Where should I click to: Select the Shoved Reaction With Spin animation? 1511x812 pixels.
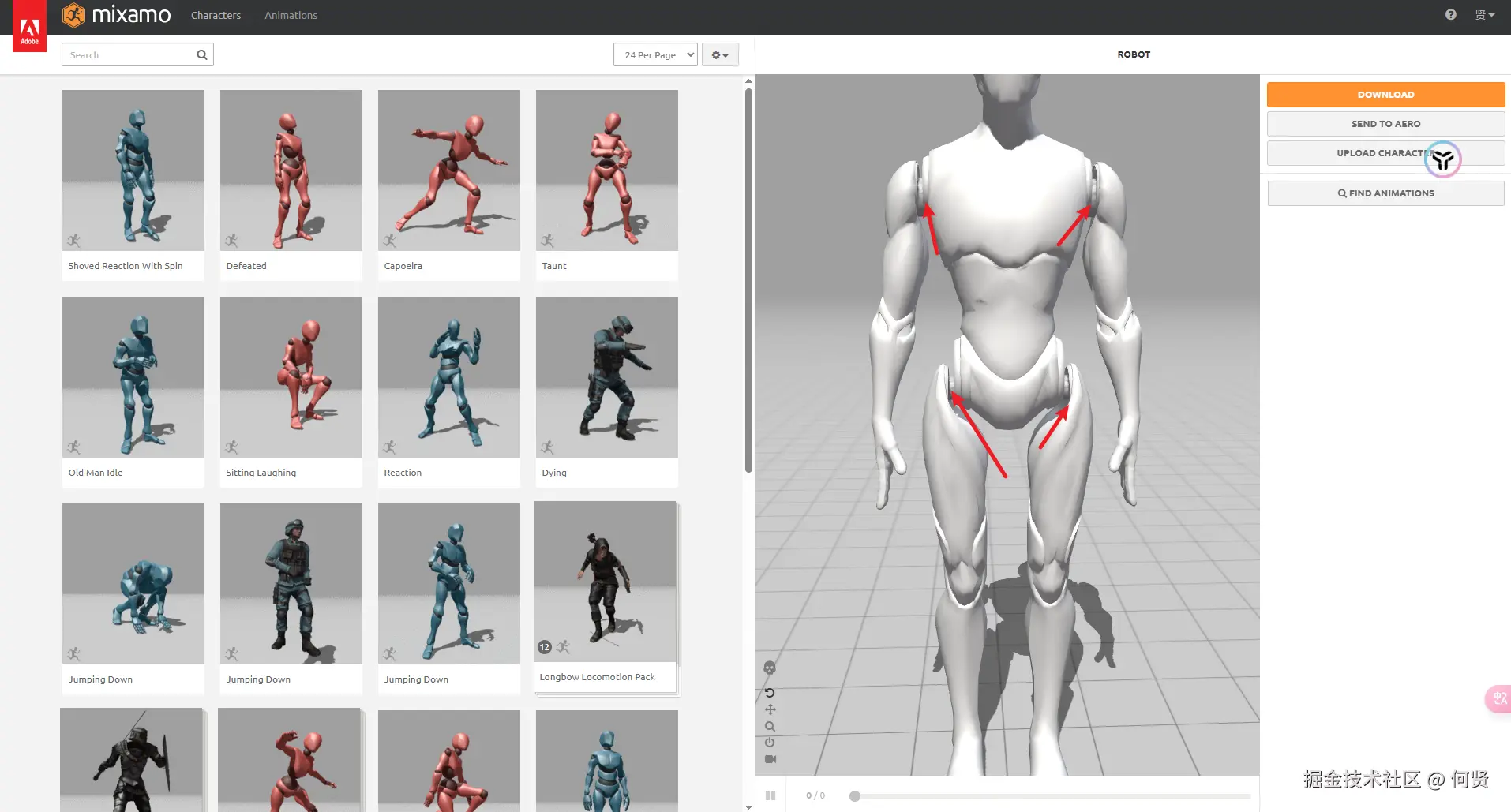click(133, 170)
